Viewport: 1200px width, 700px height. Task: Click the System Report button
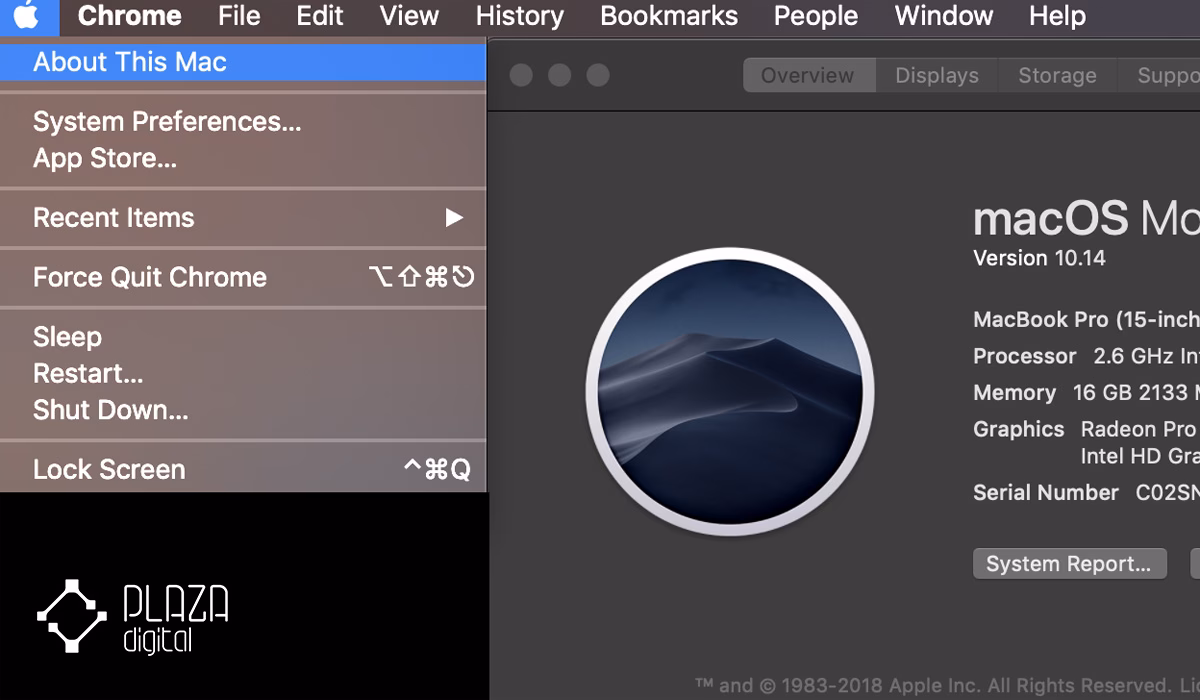click(x=1069, y=564)
